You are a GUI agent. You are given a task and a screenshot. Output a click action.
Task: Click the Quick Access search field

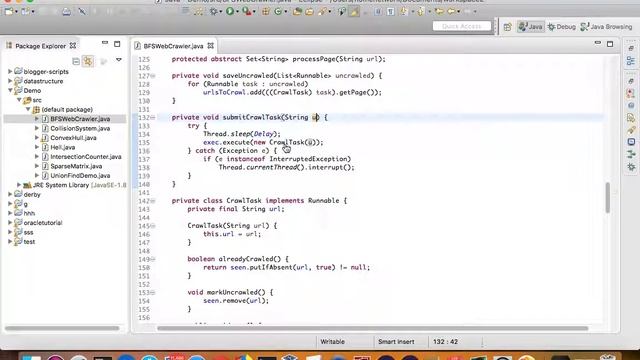tap(462, 26)
